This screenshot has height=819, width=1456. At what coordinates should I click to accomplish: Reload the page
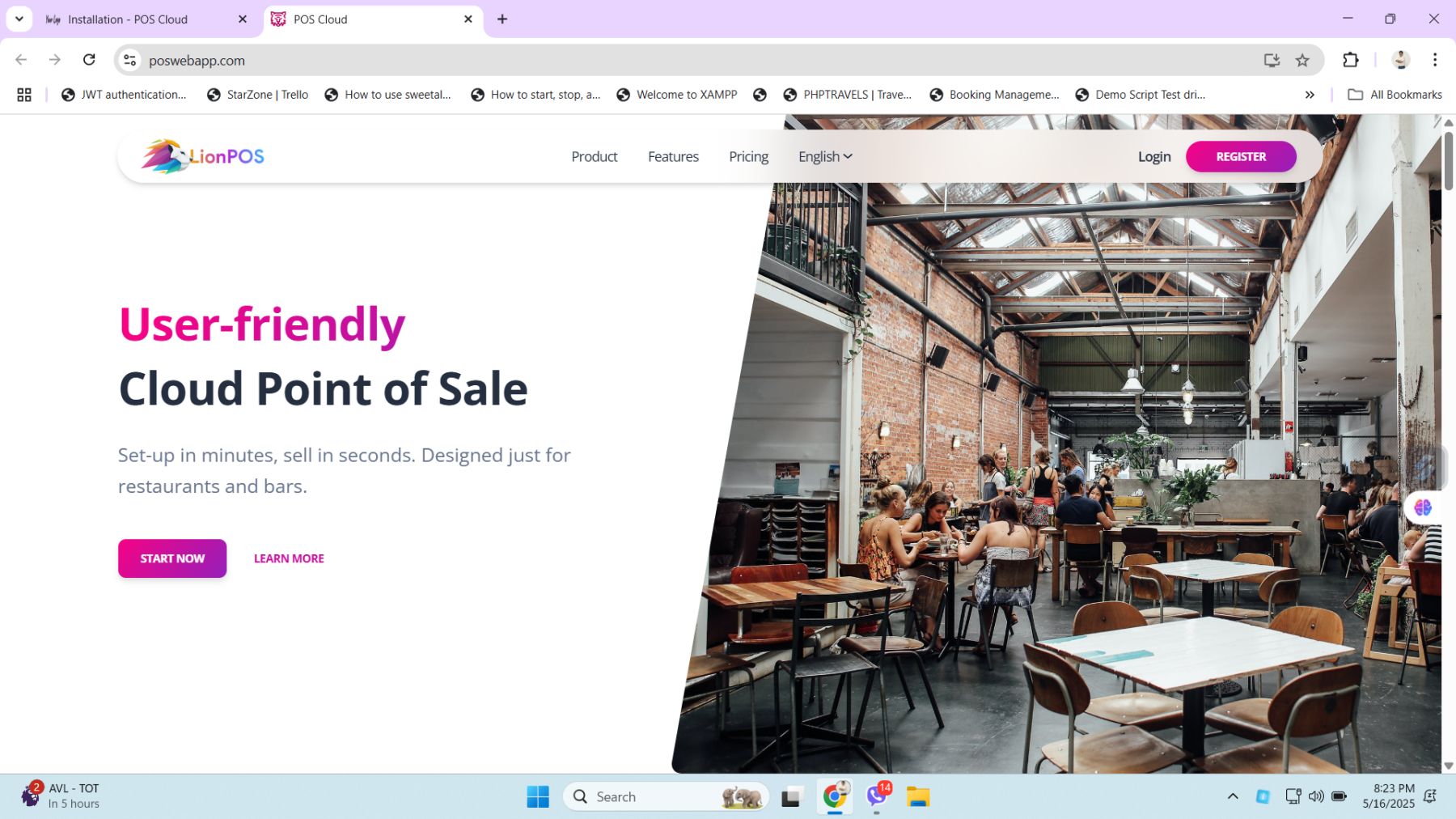click(89, 60)
